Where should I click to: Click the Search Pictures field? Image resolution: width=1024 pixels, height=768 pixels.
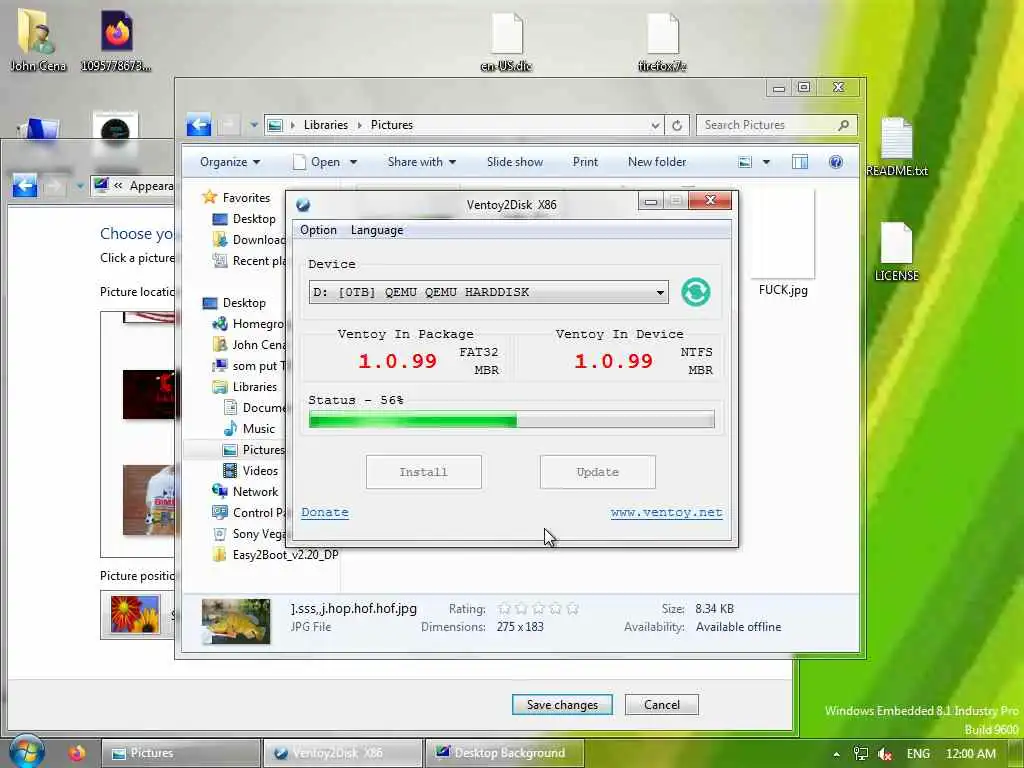click(x=776, y=125)
